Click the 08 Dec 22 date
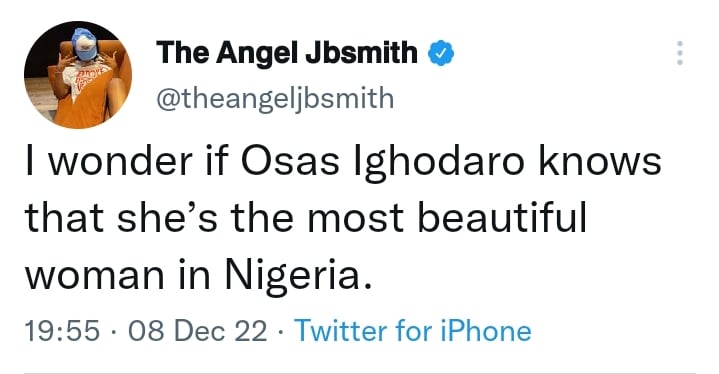 (x=197, y=331)
